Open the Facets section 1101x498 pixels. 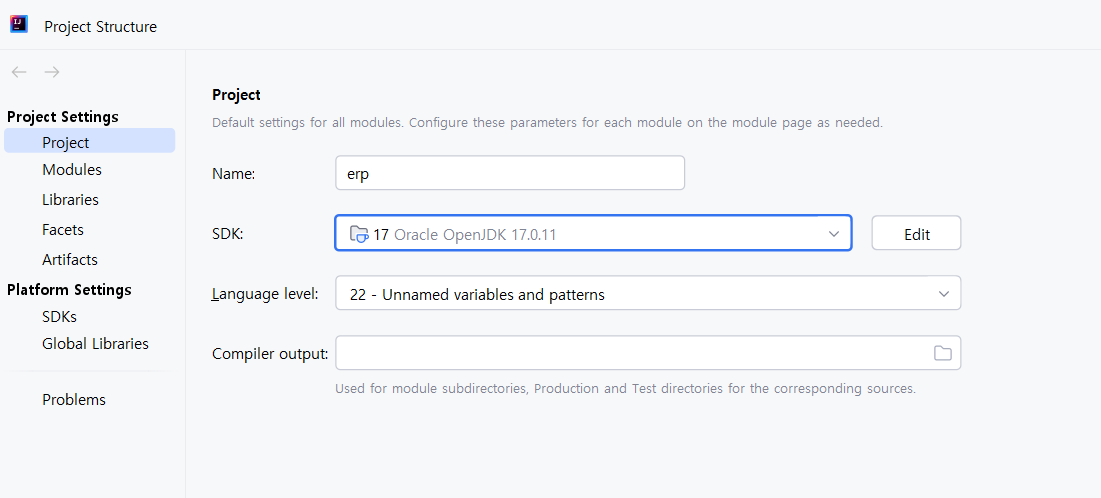63,230
